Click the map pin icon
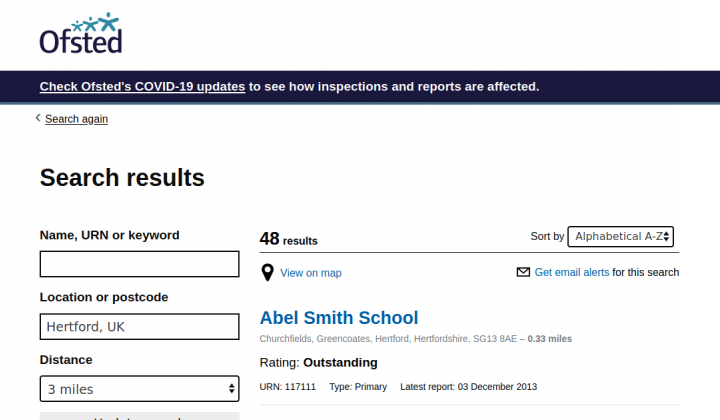Image resolution: width=720 pixels, height=420 pixels. coord(267,273)
